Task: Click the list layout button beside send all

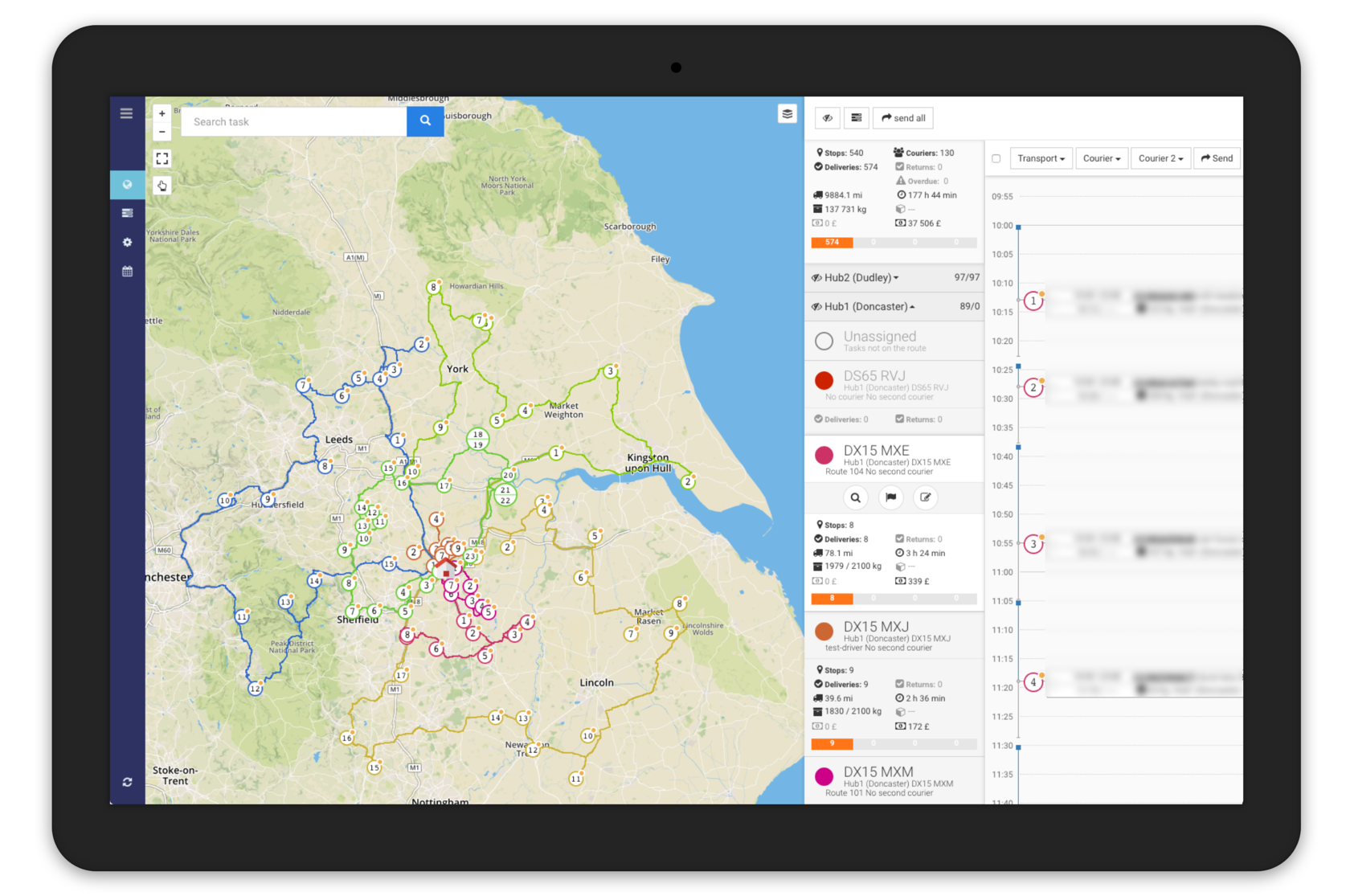Action: (856, 118)
